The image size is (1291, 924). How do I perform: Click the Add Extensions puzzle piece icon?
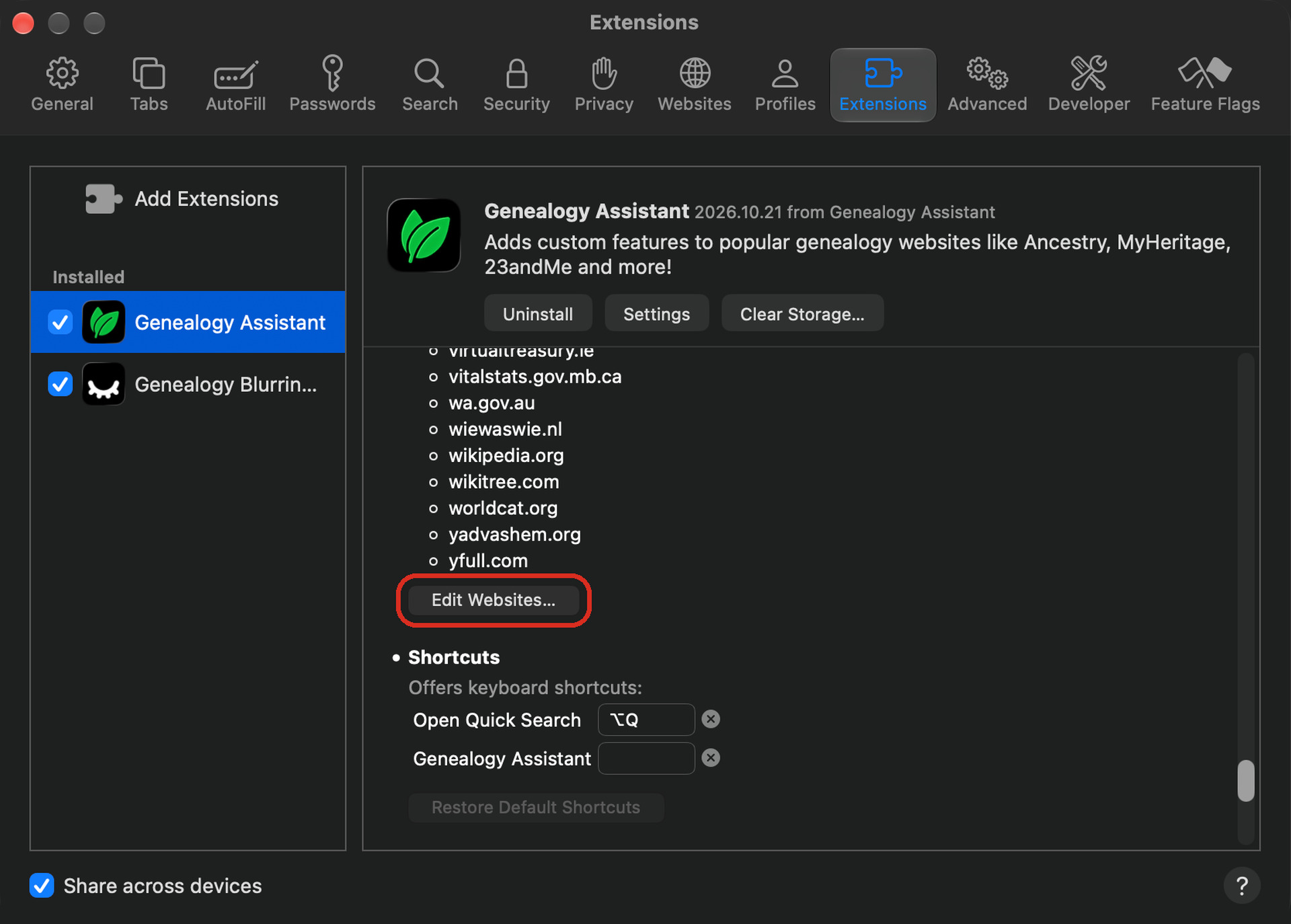(x=104, y=199)
